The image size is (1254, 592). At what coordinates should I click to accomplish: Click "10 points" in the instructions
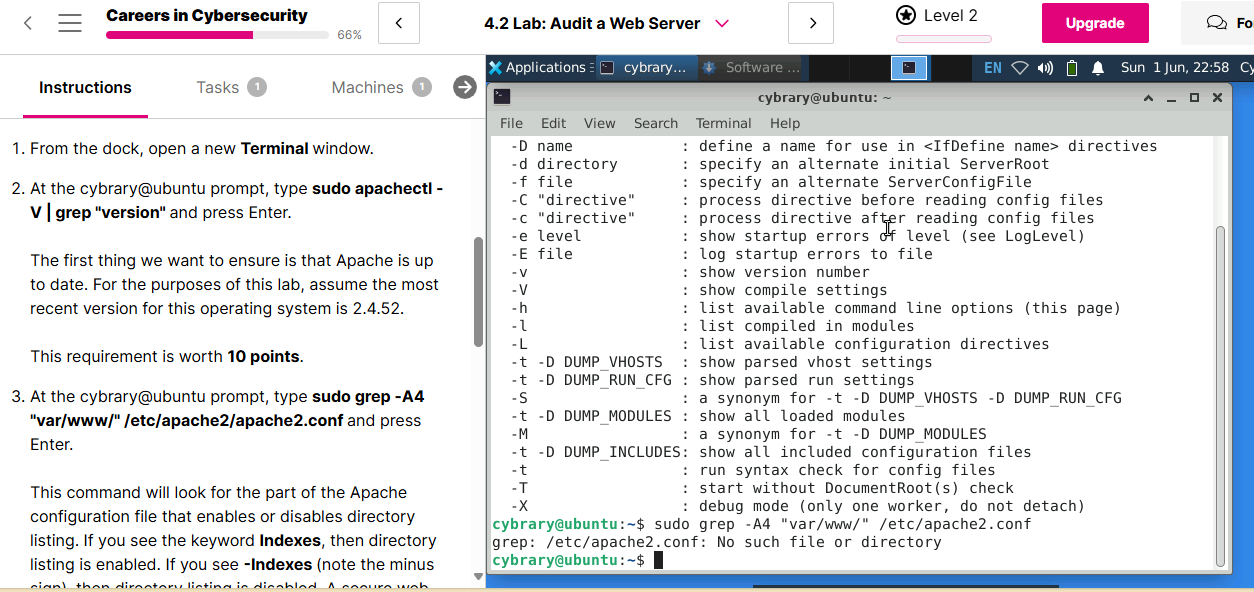[x=263, y=356]
